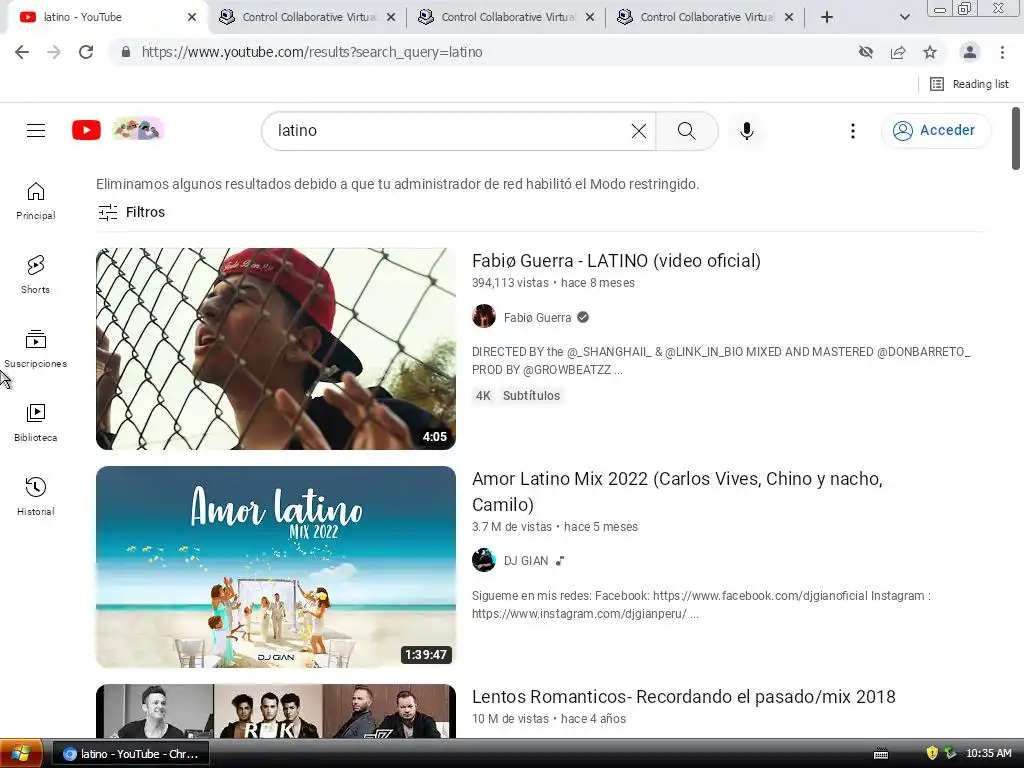Screen dimensions: 1024x768
Task: Open the Chrome profile avatar
Action: point(970,52)
